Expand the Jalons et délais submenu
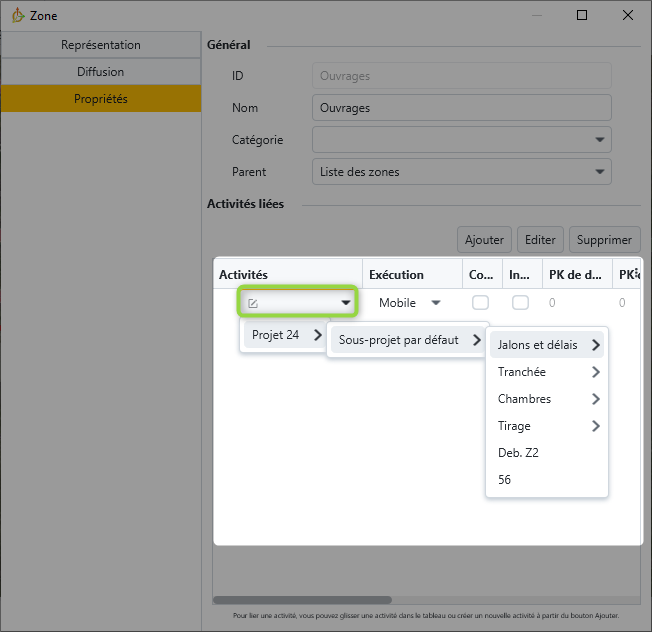The height and width of the screenshot is (632, 652). click(x=547, y=345)
